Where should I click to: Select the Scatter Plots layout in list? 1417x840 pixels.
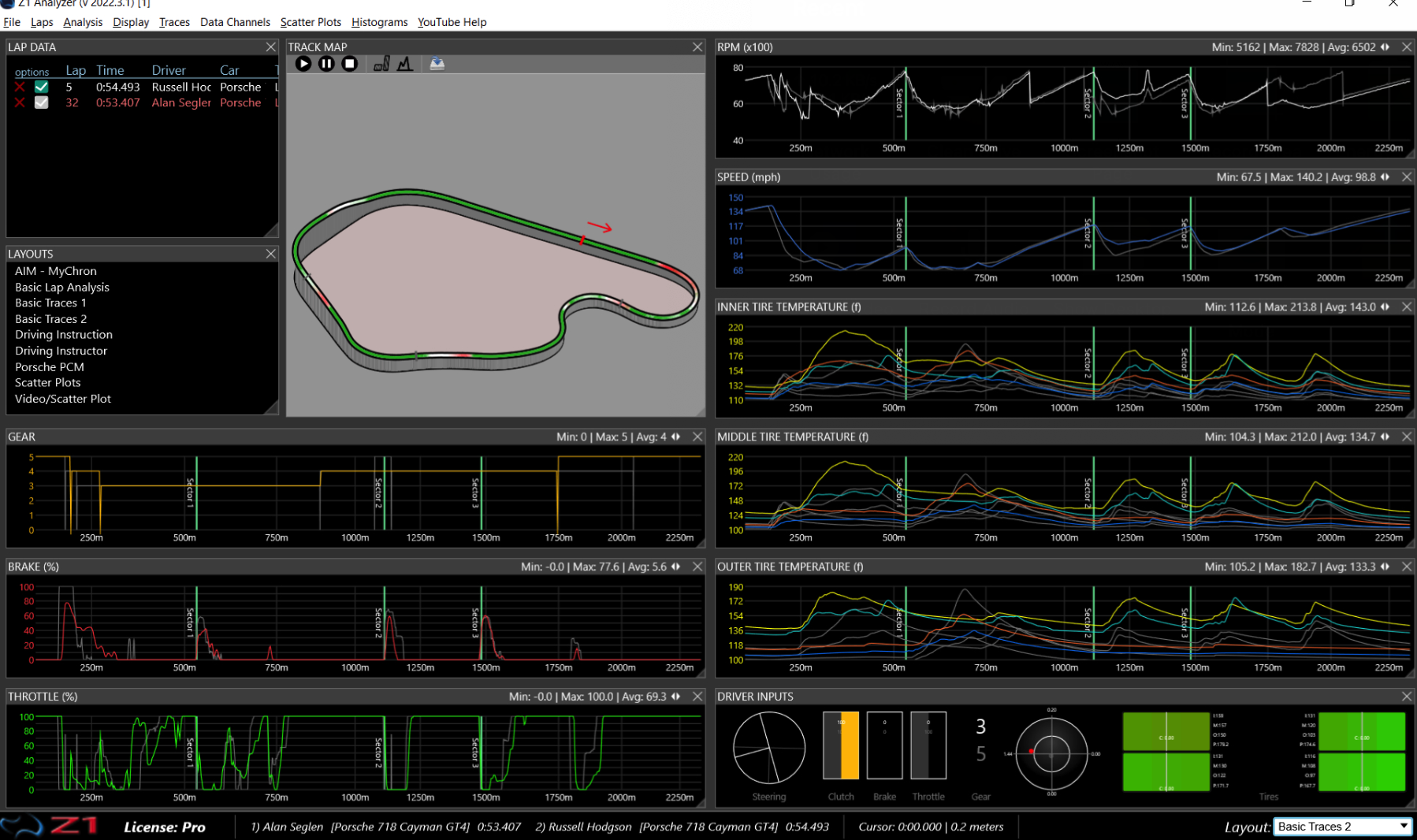(x=47, y=382)
